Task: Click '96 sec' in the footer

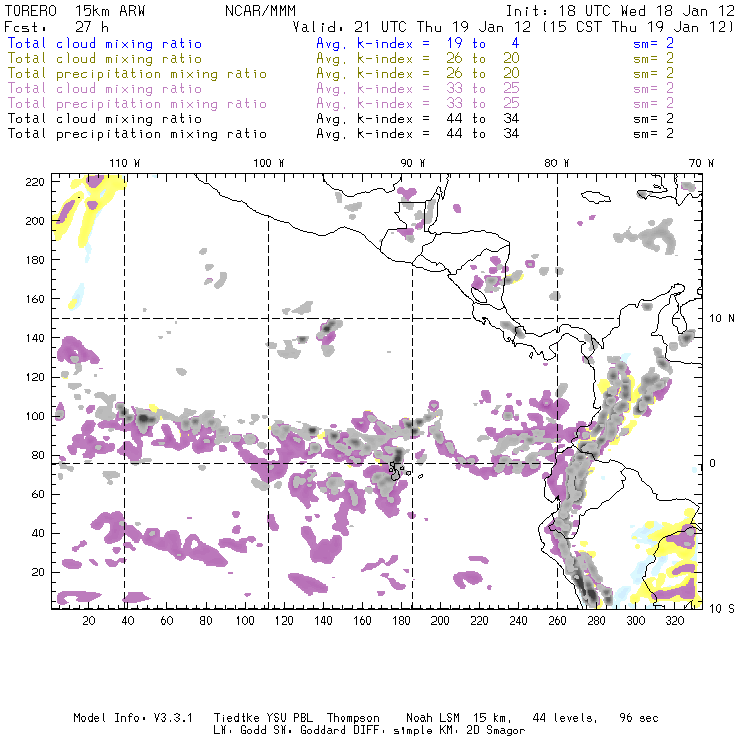Action: pyautogui.click(x=639, y=718)
